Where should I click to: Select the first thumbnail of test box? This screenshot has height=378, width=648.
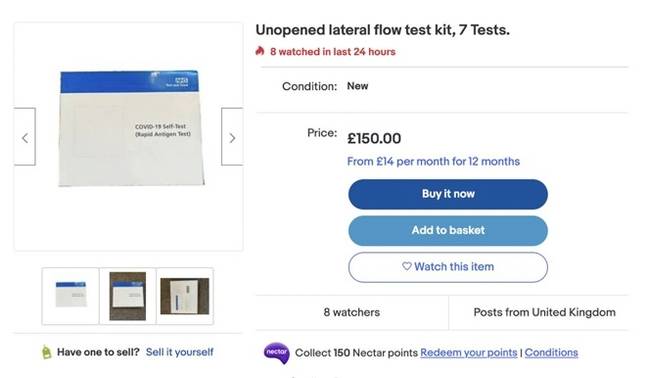pos(71,296)
